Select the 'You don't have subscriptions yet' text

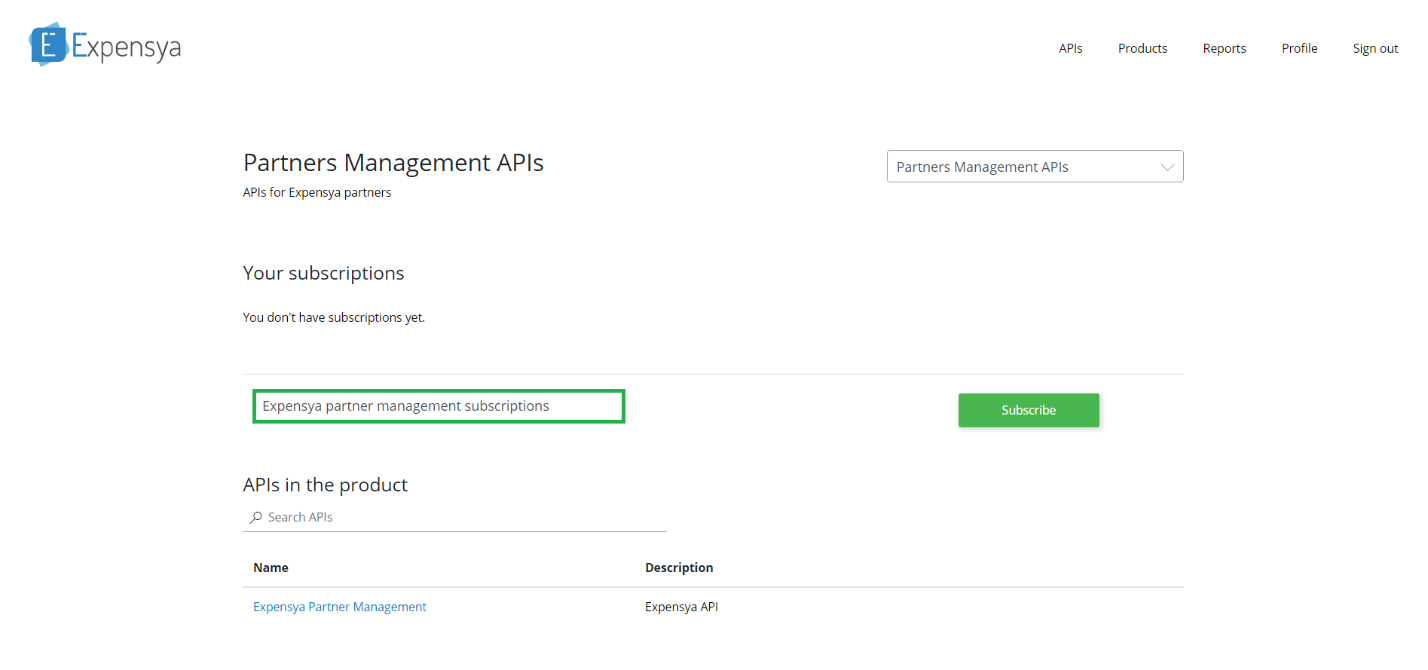pyautogui.click(x=333, y=318)
